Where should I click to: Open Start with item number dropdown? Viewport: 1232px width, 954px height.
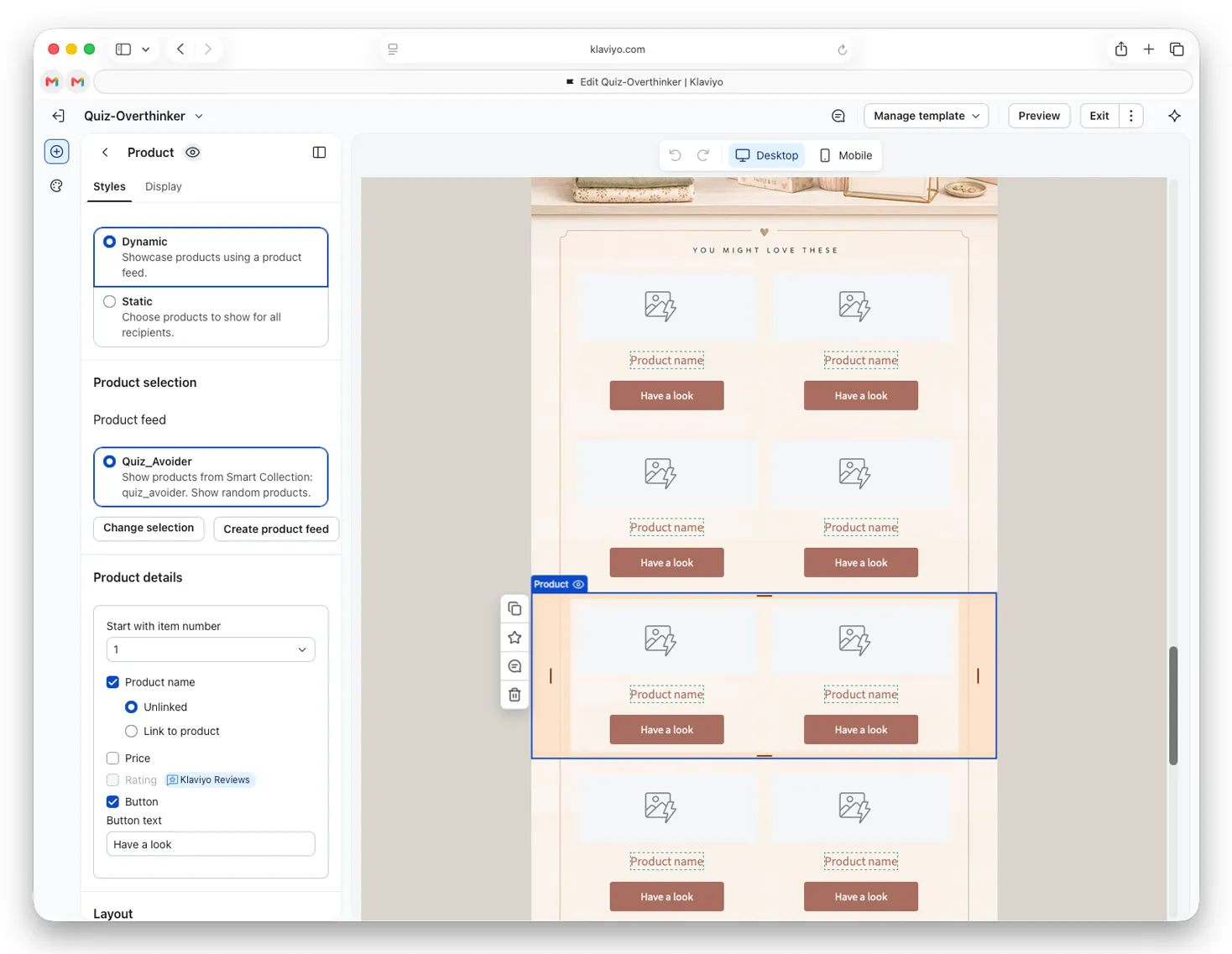point(211,649)
